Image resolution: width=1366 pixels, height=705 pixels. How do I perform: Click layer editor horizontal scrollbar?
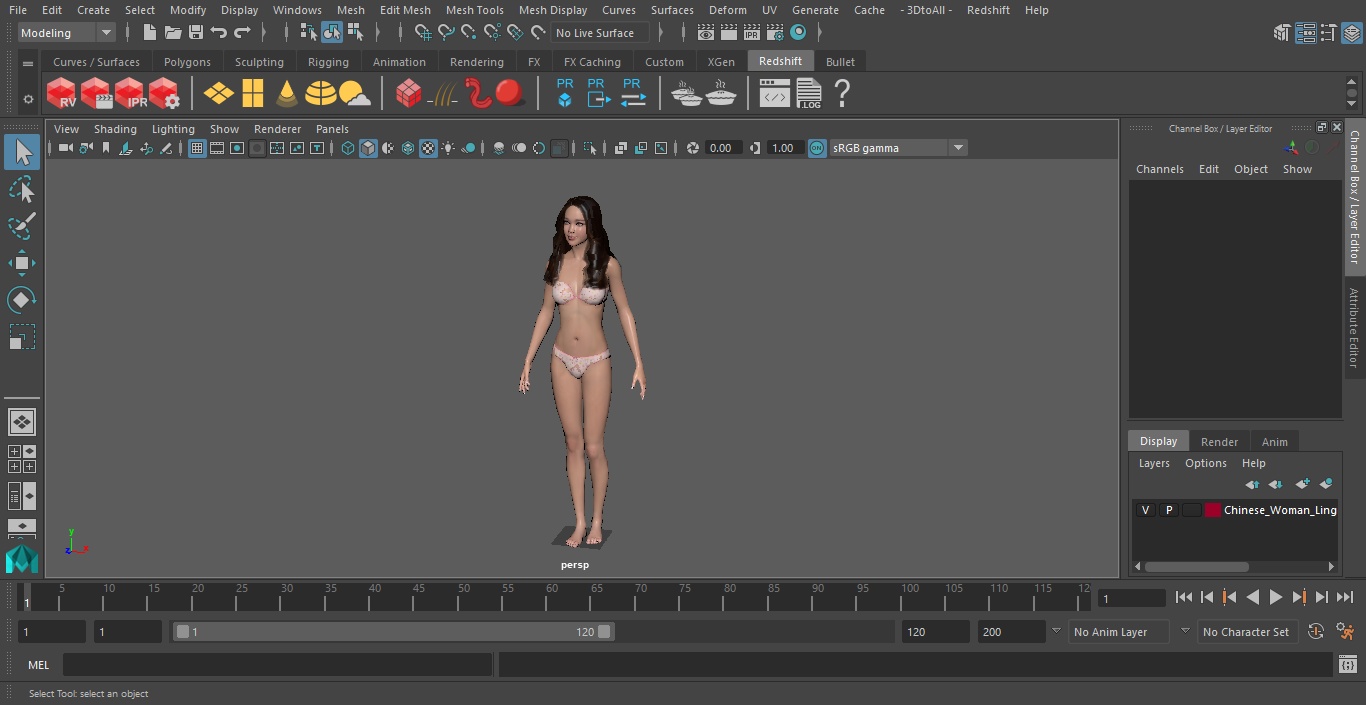pos(1197,566)
